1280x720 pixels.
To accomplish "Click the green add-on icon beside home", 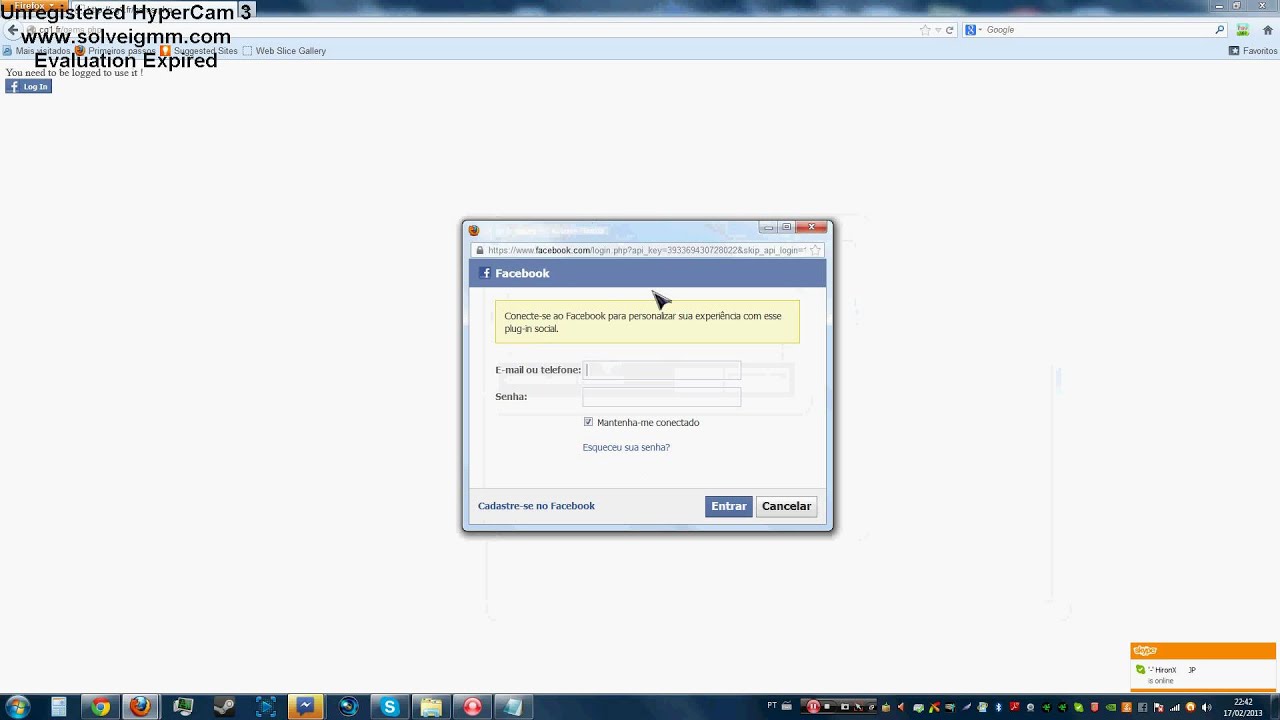I will tap(1243, 30).
